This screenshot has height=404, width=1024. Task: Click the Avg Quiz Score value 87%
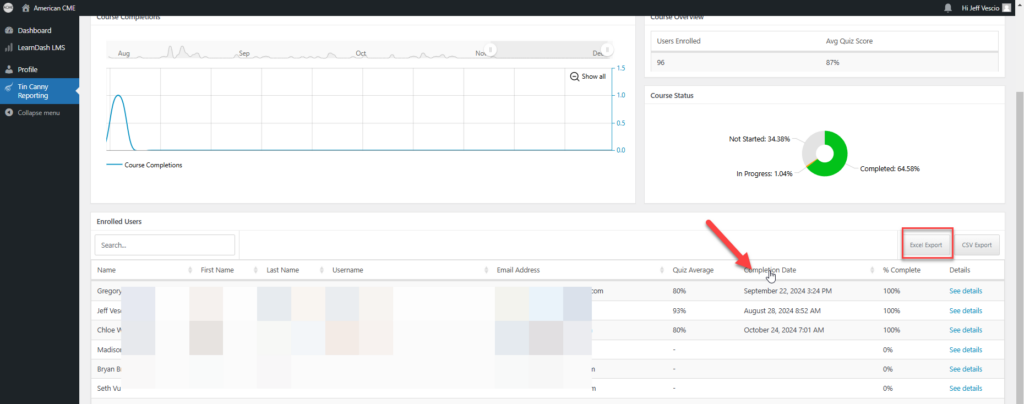point(833,63)
